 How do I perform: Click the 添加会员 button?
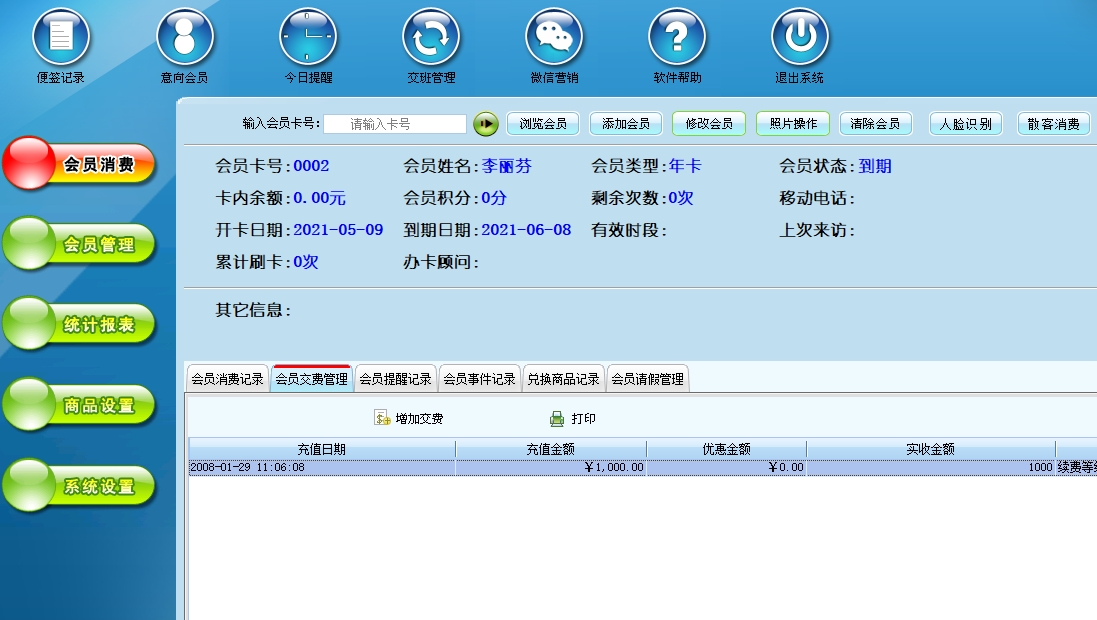[x=626, y=124]
